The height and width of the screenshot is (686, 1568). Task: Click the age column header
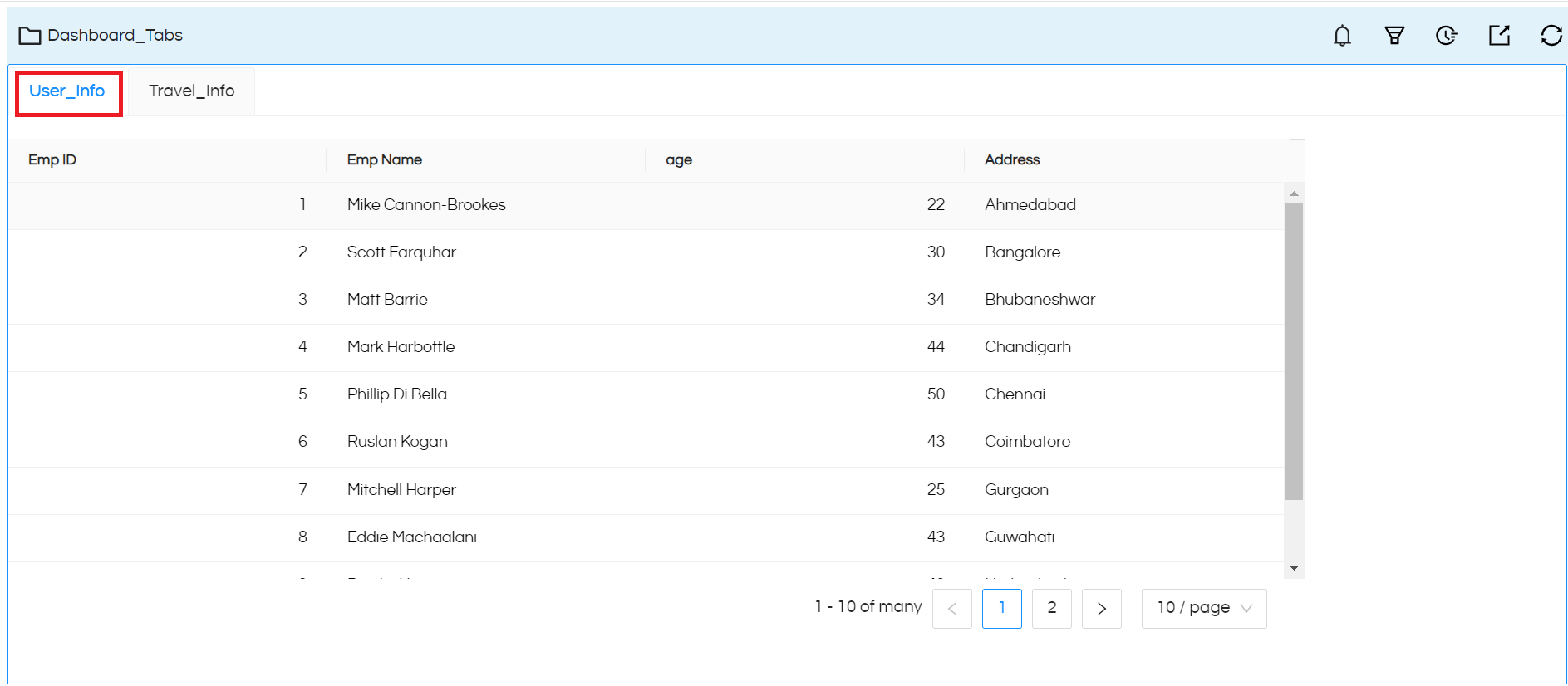coord(805,159)
